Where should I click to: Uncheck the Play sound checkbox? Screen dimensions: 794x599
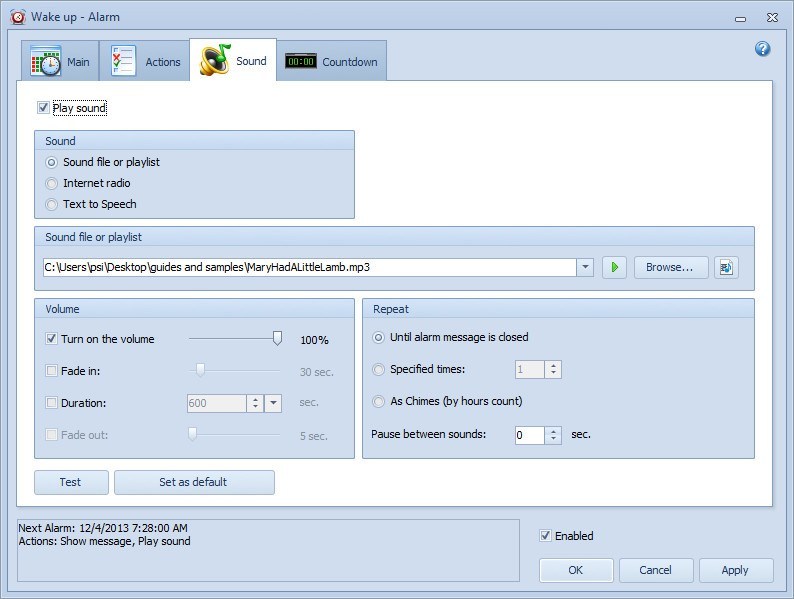click(x=44, y=108)
